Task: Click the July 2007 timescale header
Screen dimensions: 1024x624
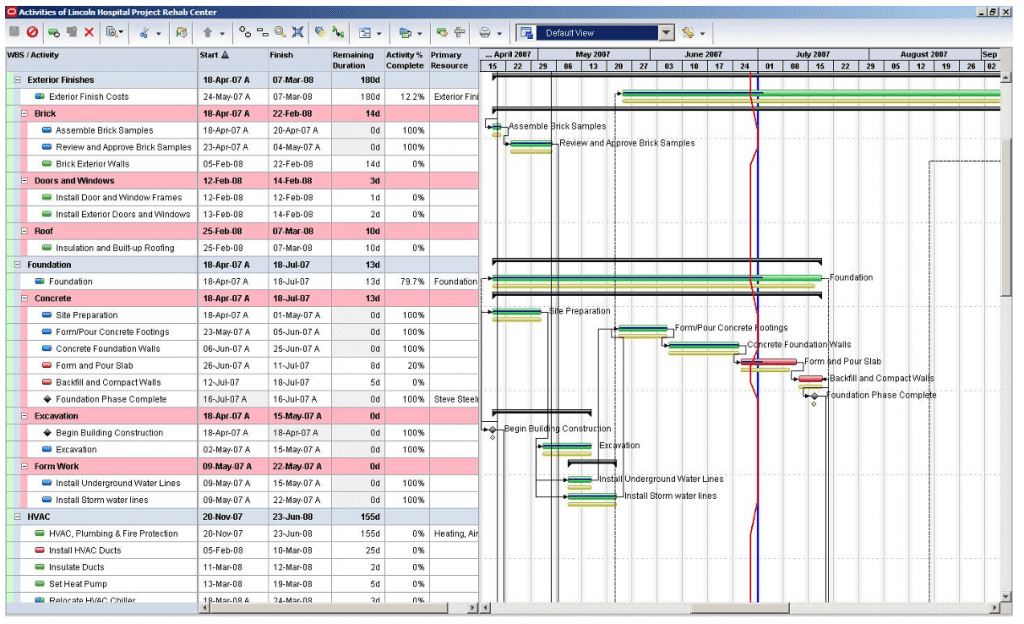Action: pos(813,54)
